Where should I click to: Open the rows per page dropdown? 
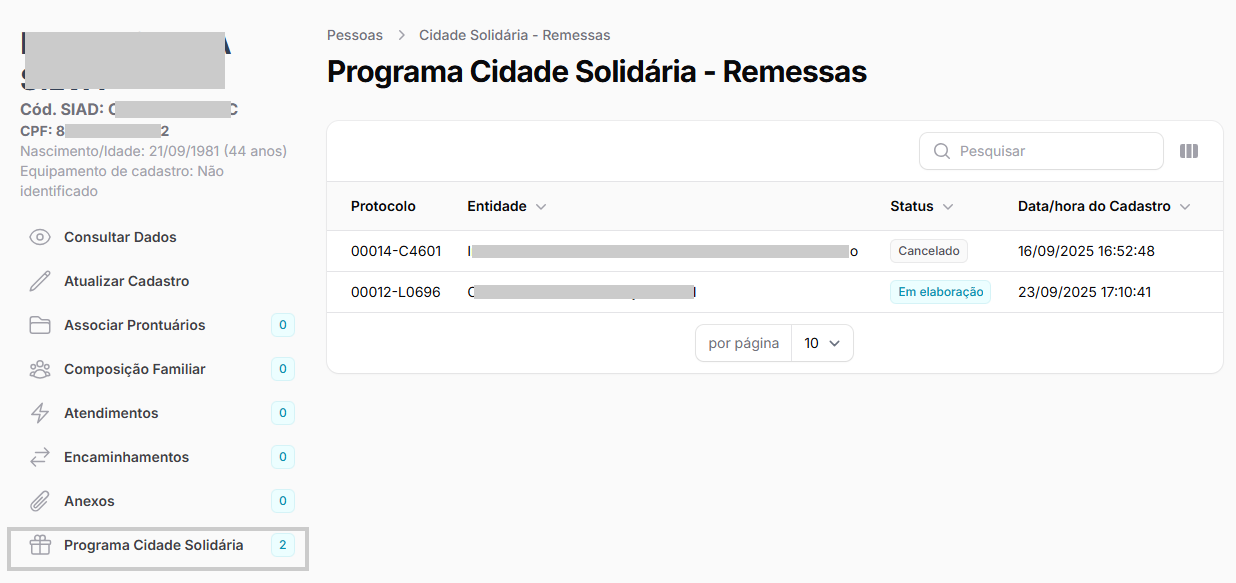point(822,343)
